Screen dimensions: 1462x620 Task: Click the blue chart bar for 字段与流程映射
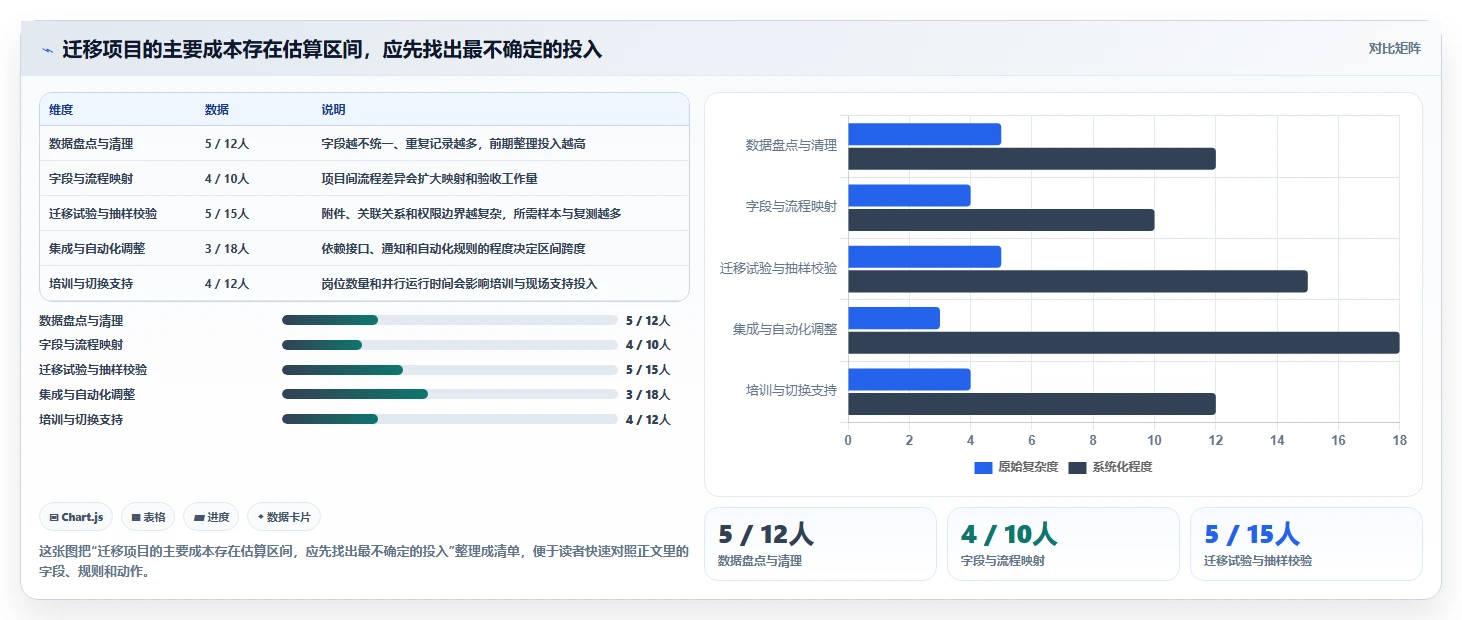pos(909,195)
